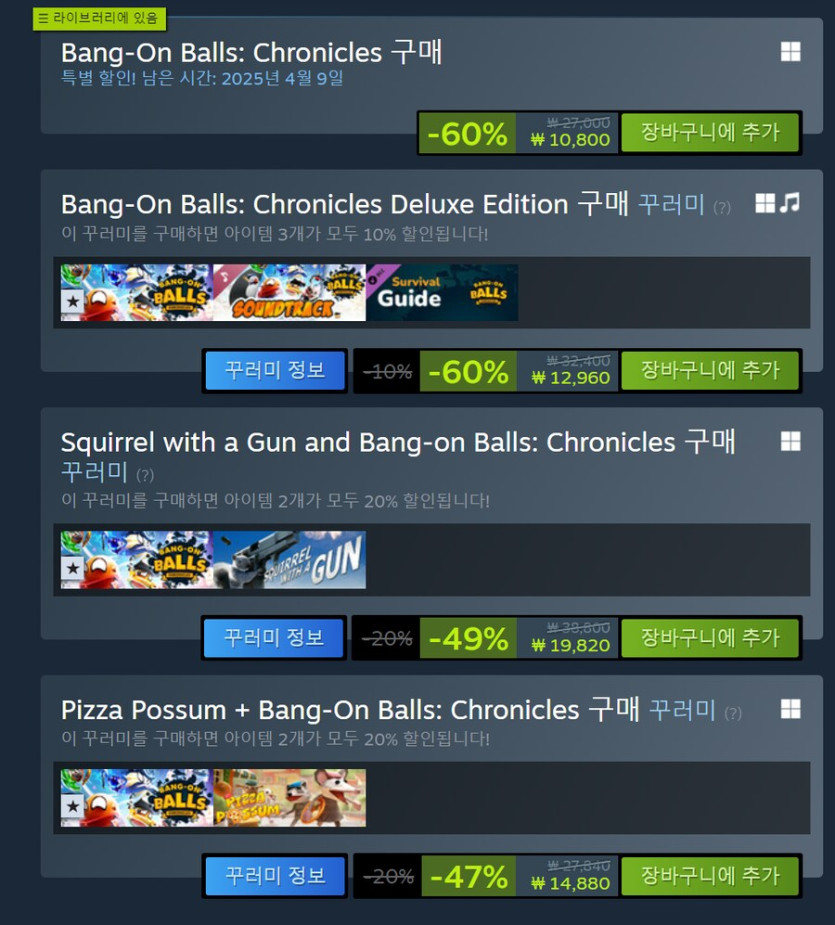The height and width of the screenshot is (925, 835).
Task: Open Survival Guide thumbnail
Action: point(442,293)
